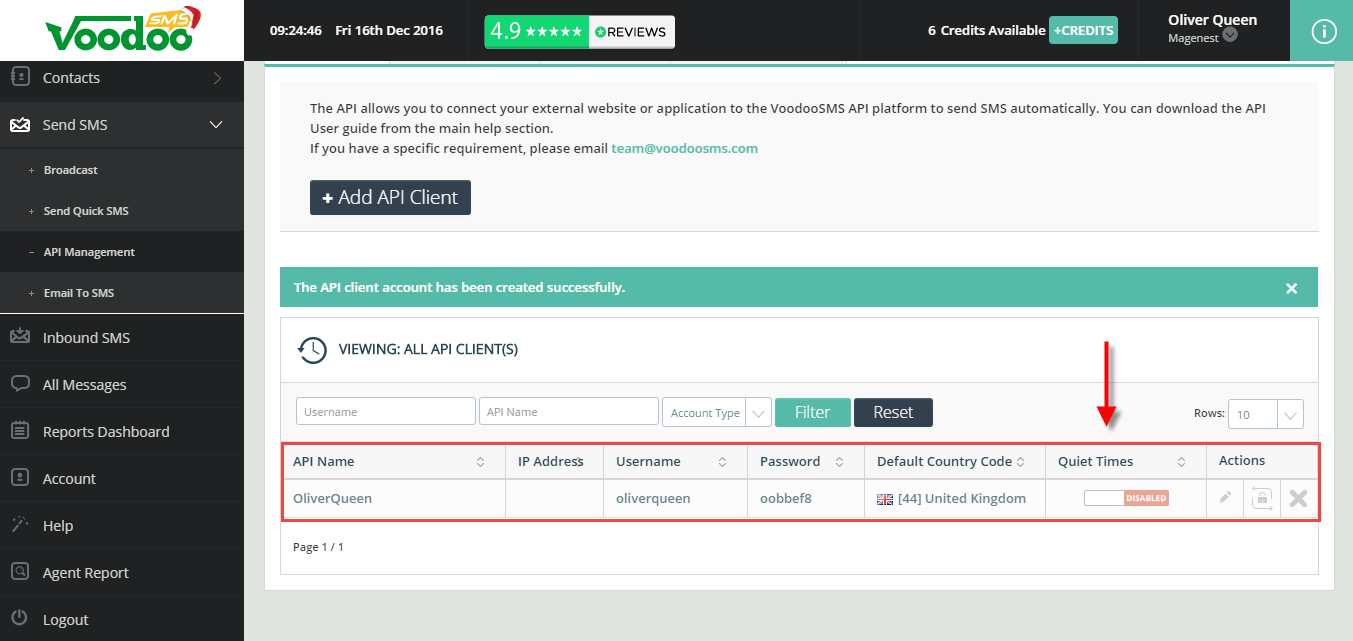The image size is (1353, 641).
Task: Click the info icon in top-right corner
Action: coord(1322,31)
